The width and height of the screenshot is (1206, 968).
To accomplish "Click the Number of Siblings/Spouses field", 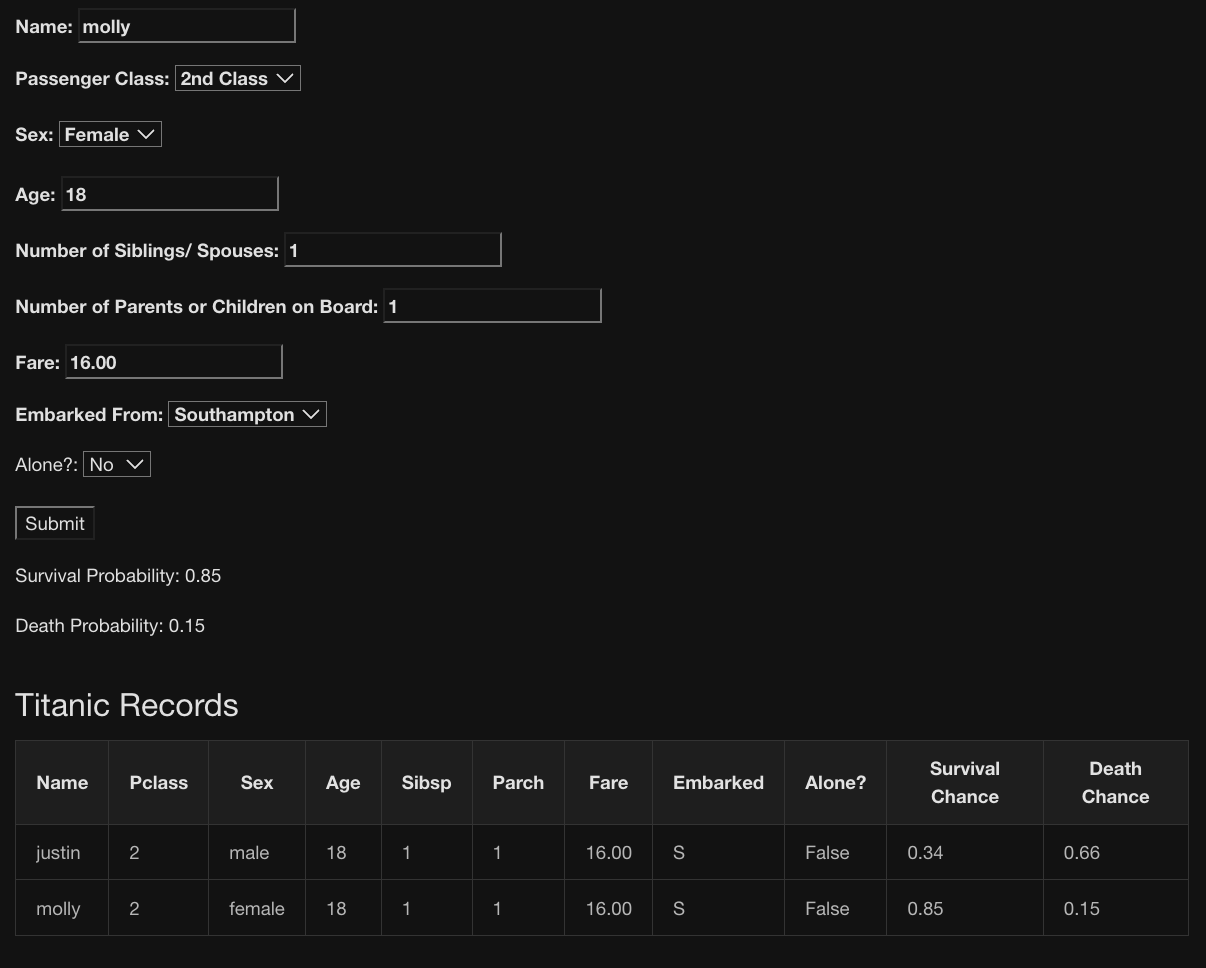I will (x=393, y=250).
